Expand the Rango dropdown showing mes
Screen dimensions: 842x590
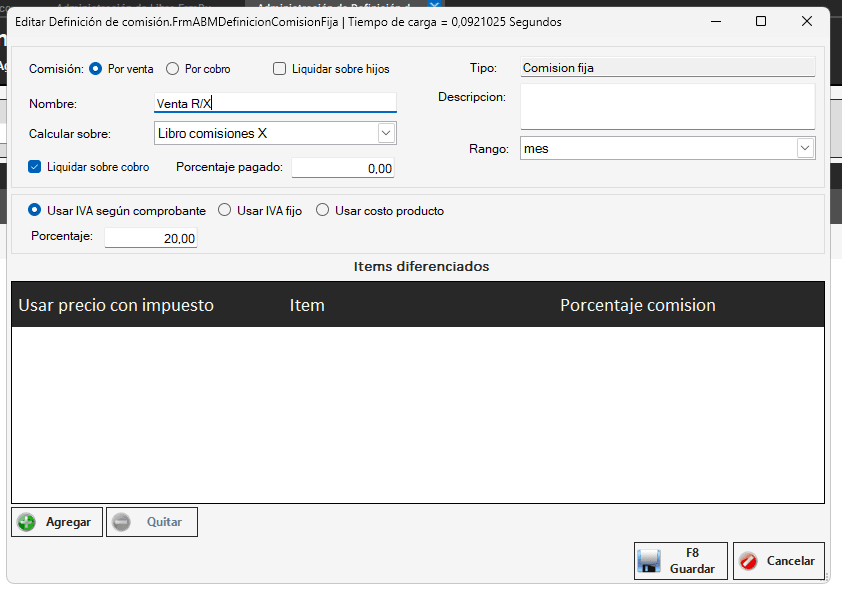tap(804, 148)
